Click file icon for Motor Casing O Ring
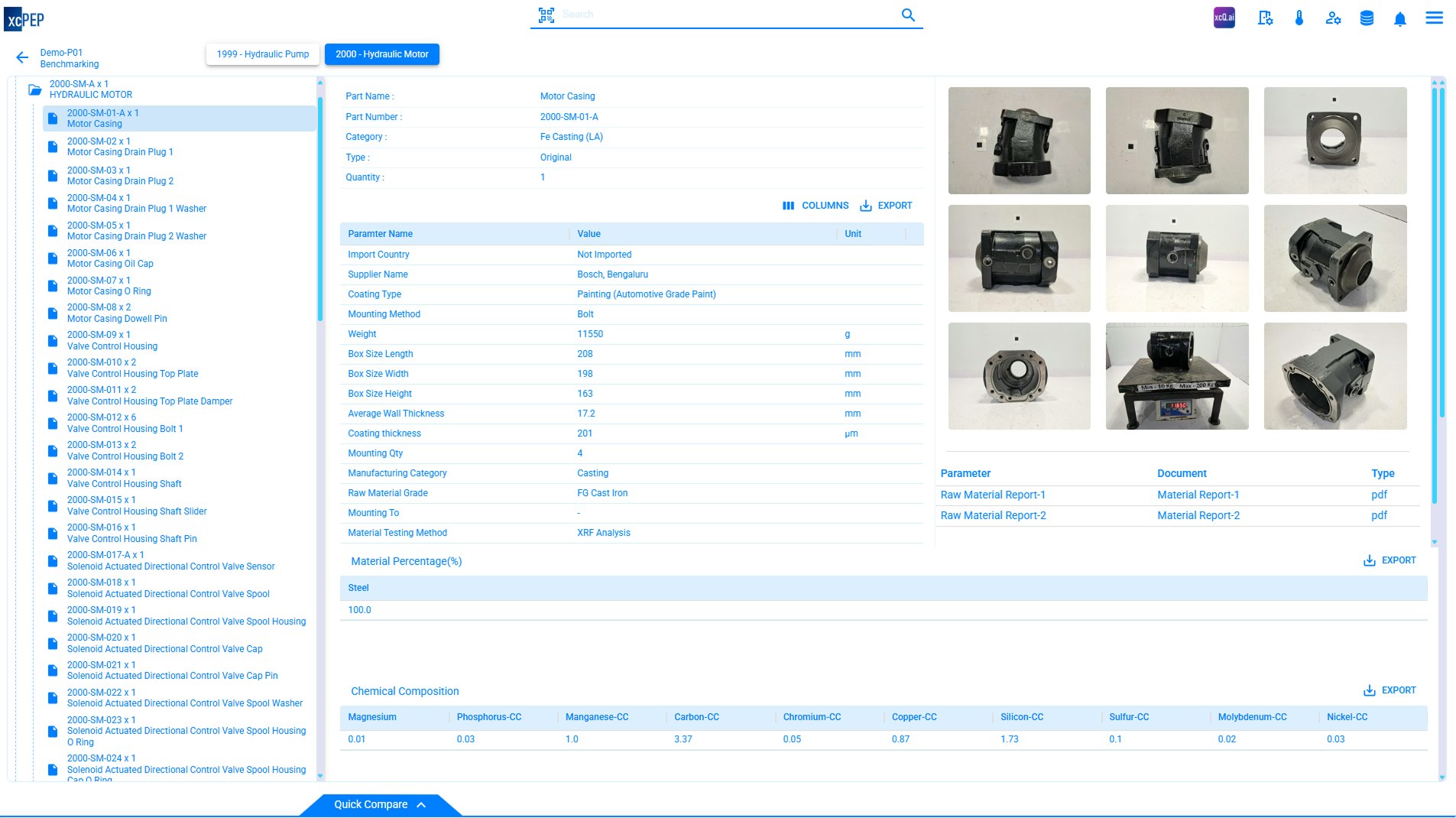Screen dimensions: 1456x818 (x=53, y=286)
